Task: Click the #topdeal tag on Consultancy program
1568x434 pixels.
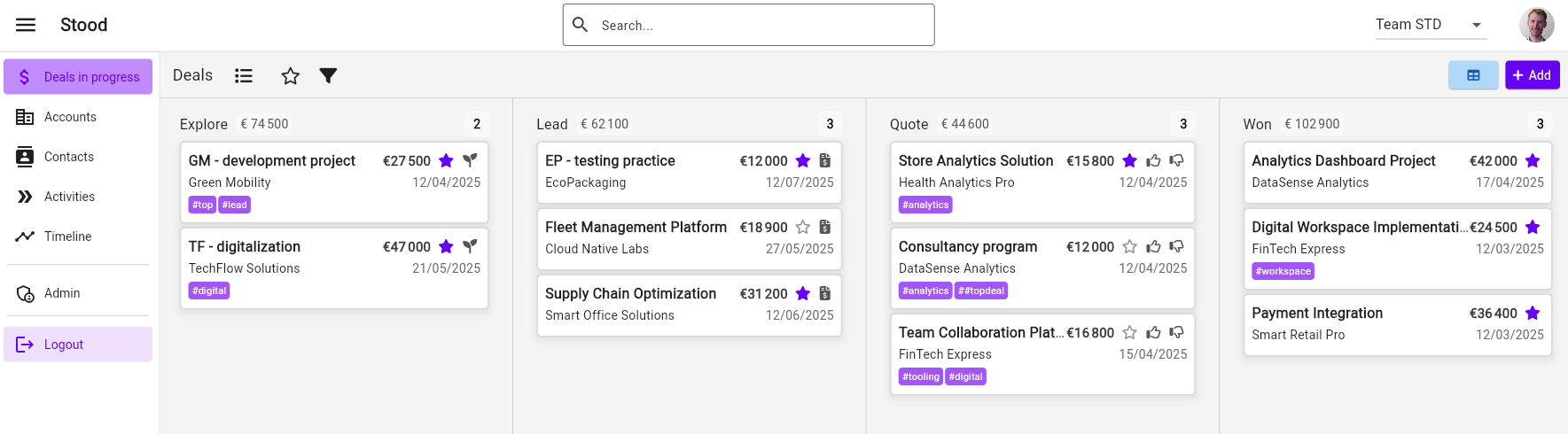Action: click(981, 291)
